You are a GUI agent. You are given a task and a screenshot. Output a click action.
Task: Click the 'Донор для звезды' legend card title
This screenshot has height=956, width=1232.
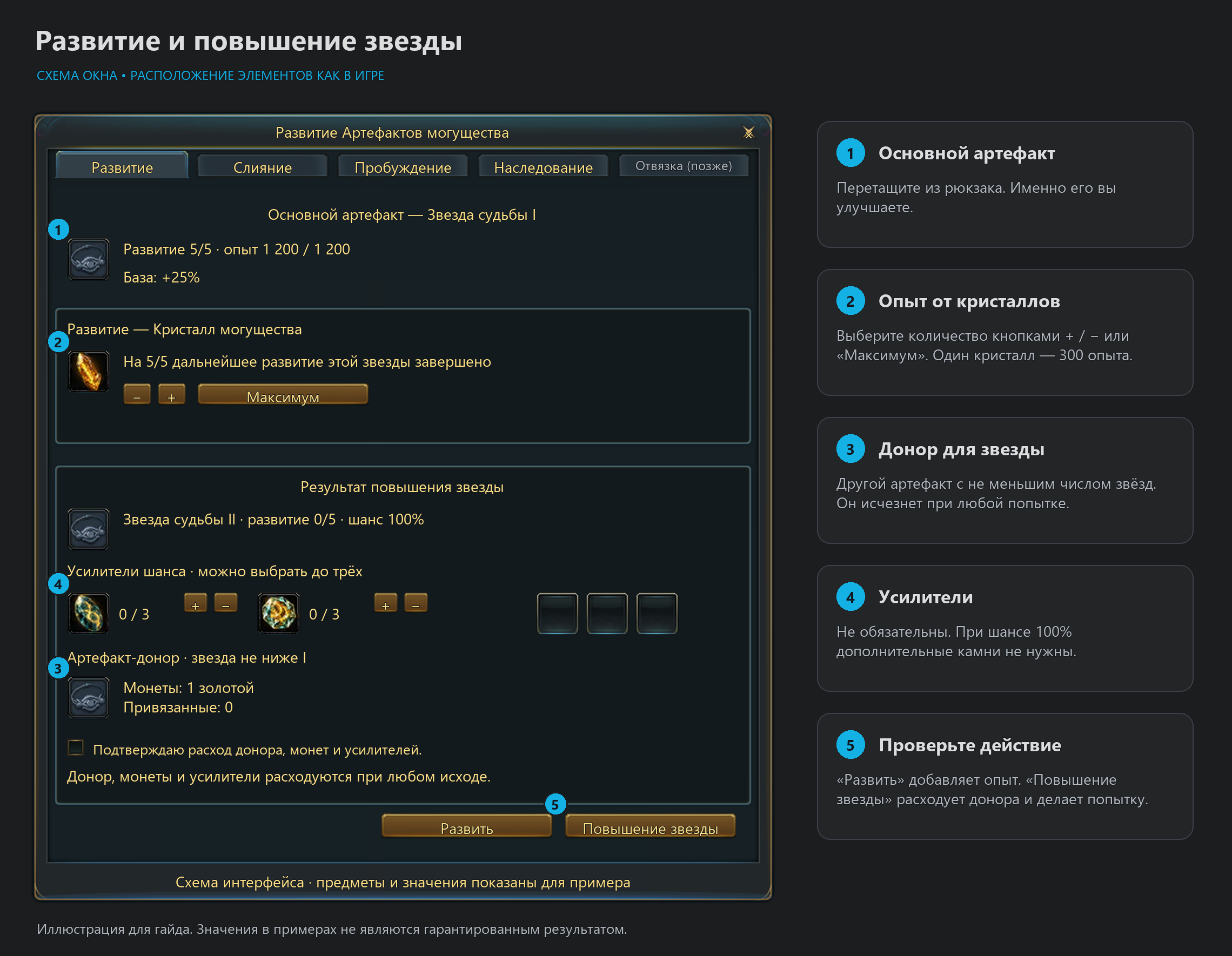point(961,449)
